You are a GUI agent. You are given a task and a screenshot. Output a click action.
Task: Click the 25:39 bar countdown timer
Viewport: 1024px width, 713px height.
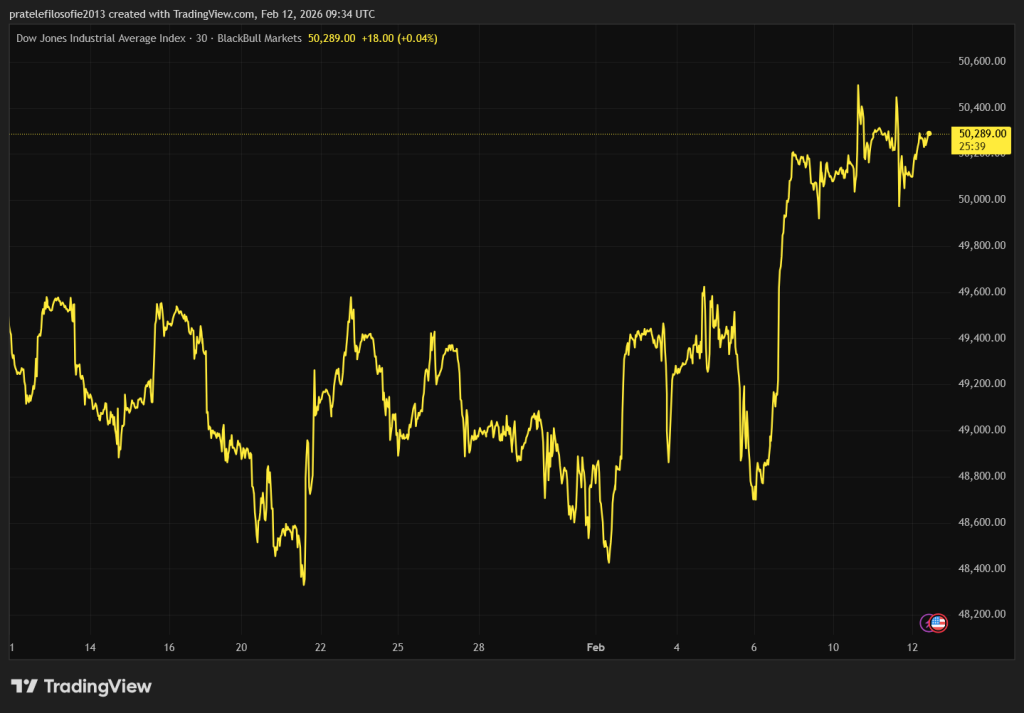click(x=973, y=145)
